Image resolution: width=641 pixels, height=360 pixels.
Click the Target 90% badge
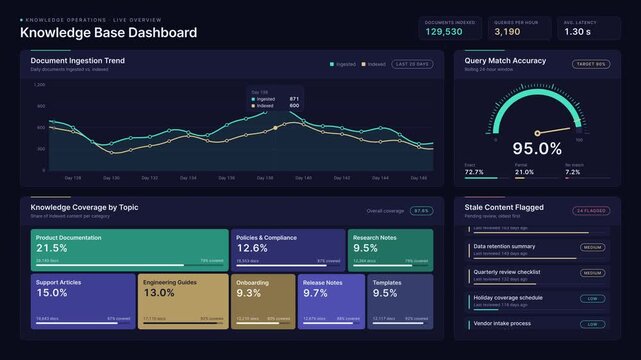(x=591, y=64)
